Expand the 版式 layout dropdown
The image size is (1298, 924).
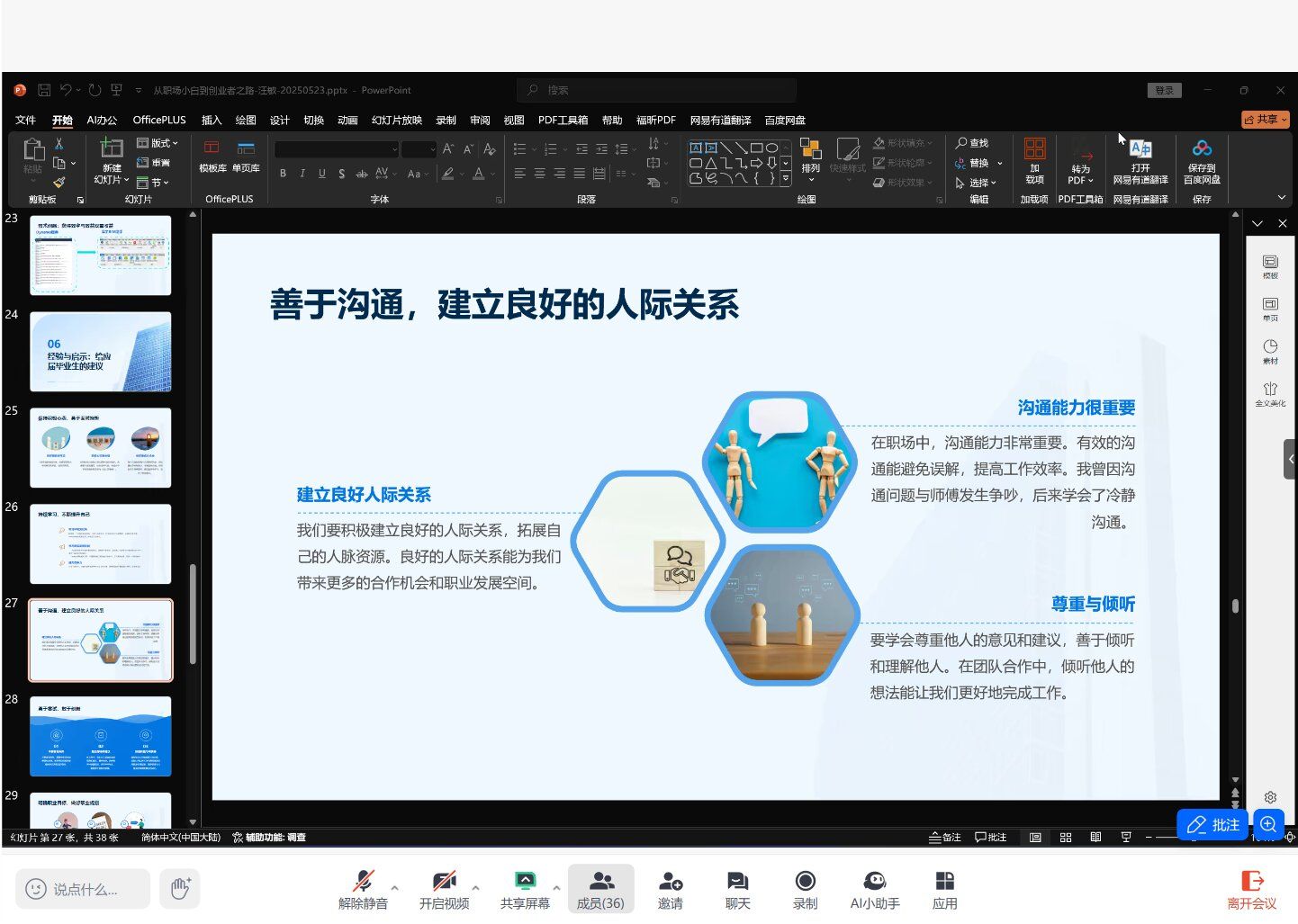pos(158,143)
